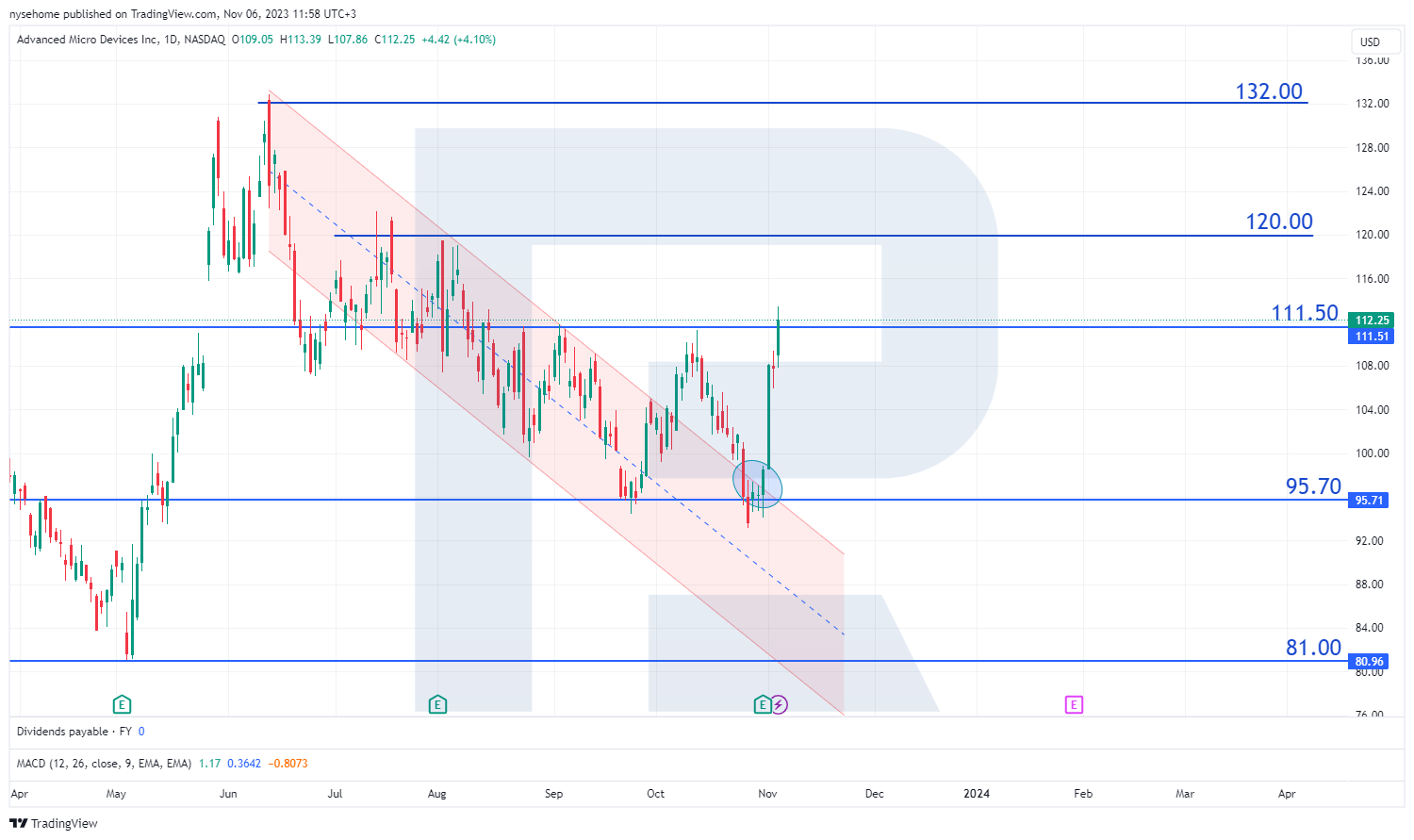Click the 128.00 price scale label
The width and height of the screenshot is (1414, 840).
click(1372, 148)
